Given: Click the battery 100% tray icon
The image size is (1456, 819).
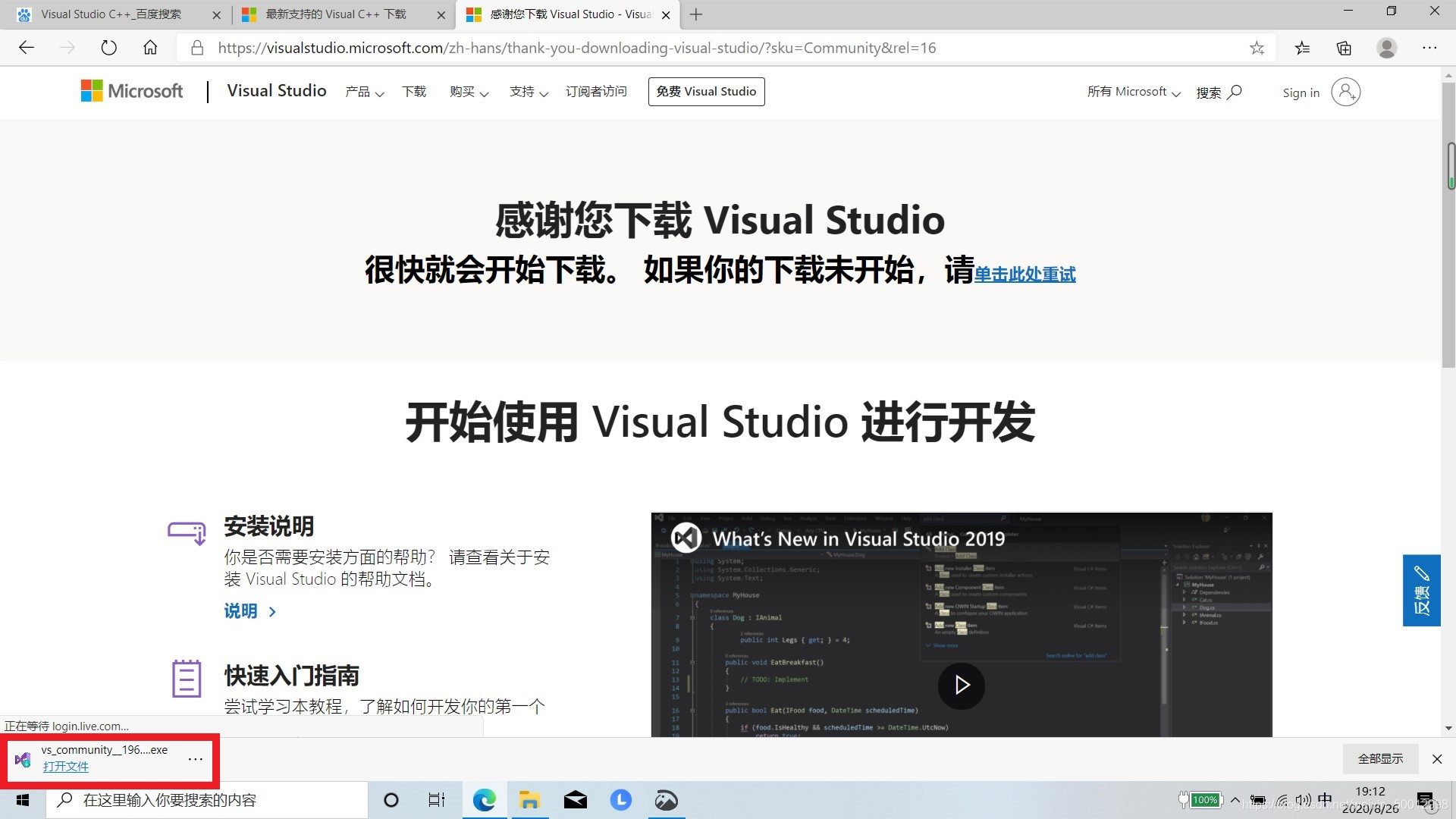Looking at the screenshot, I should click(x=1200, y=800).
